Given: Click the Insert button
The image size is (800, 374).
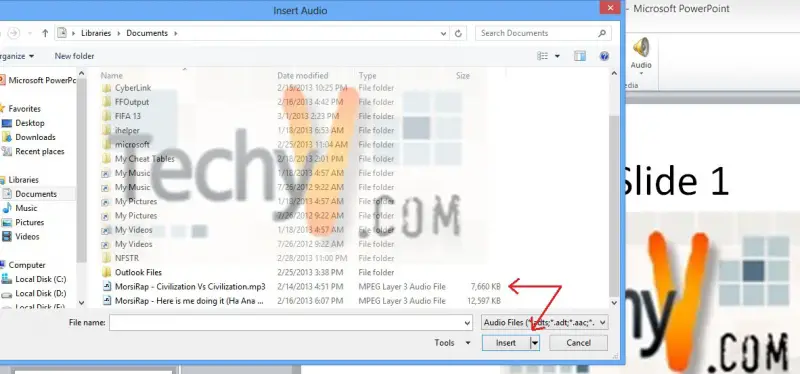Looking at the screenshot, I should point(506,343).
